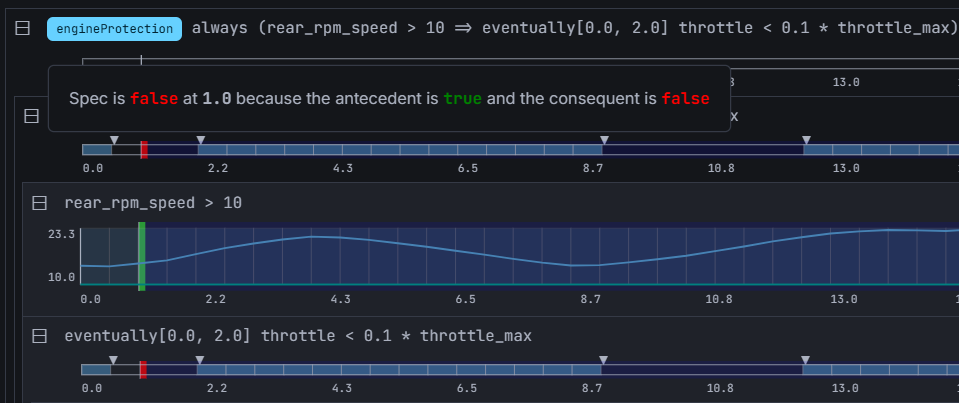Click the eventually timeline triangle marker near tick 2.2
The height and width of the screenshot is (403, 959).
point(199,360)
